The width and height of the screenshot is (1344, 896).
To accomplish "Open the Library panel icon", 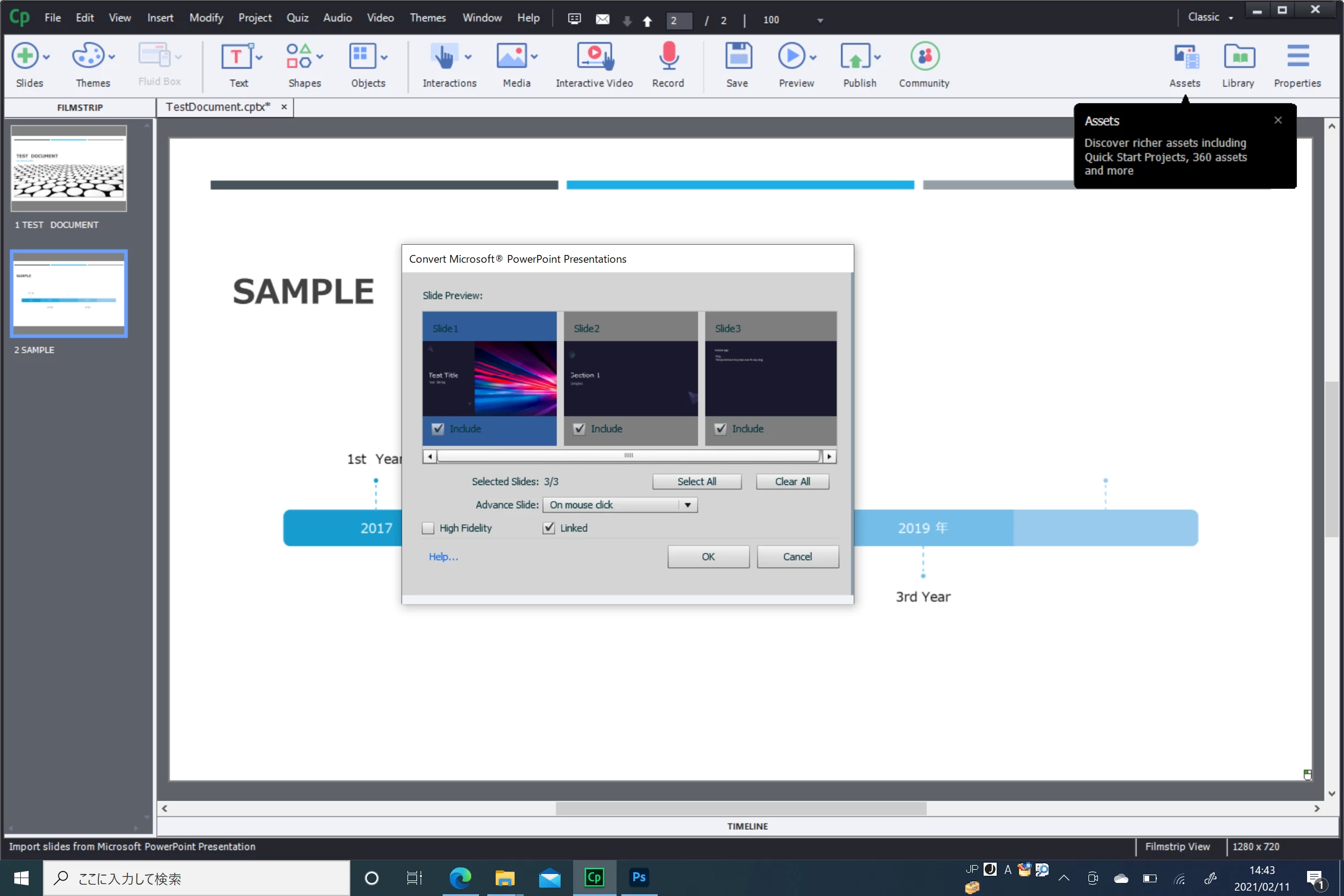I will [1239, 57].
